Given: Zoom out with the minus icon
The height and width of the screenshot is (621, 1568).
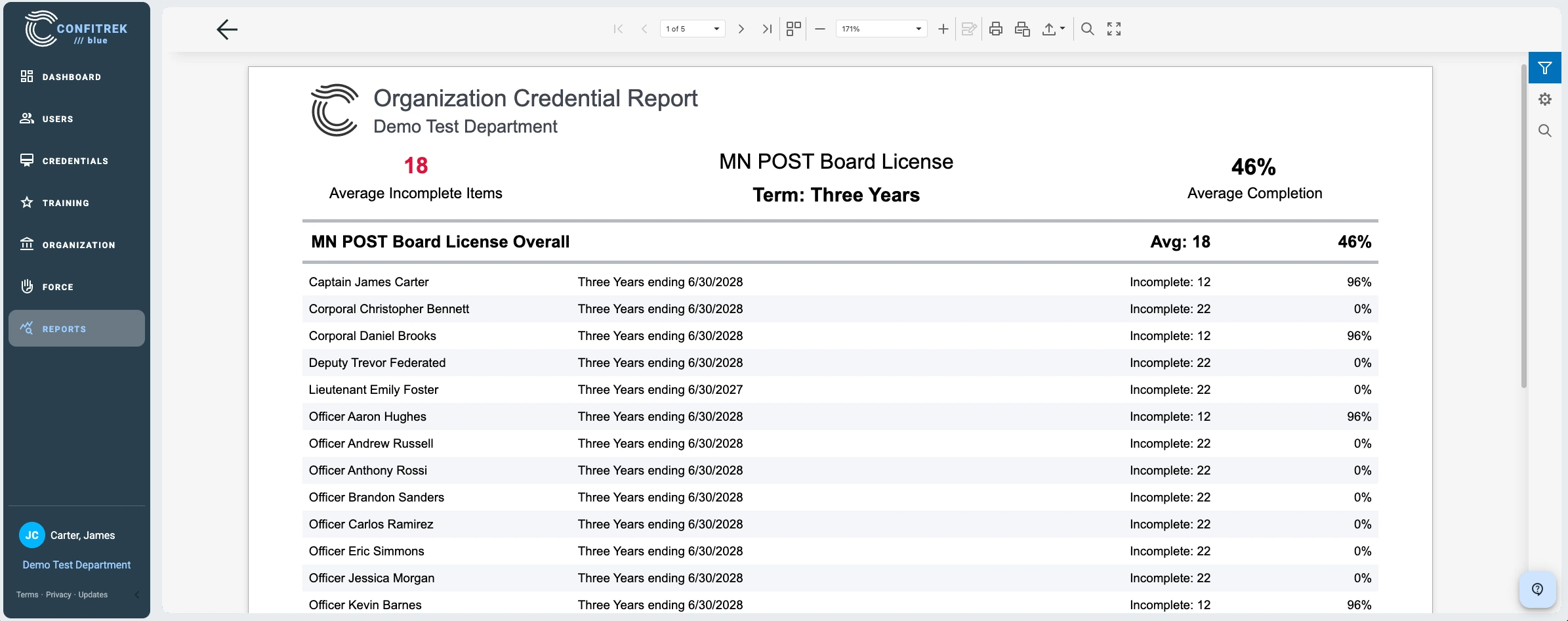Looking at the screenshot, I should tap(820, 29).
